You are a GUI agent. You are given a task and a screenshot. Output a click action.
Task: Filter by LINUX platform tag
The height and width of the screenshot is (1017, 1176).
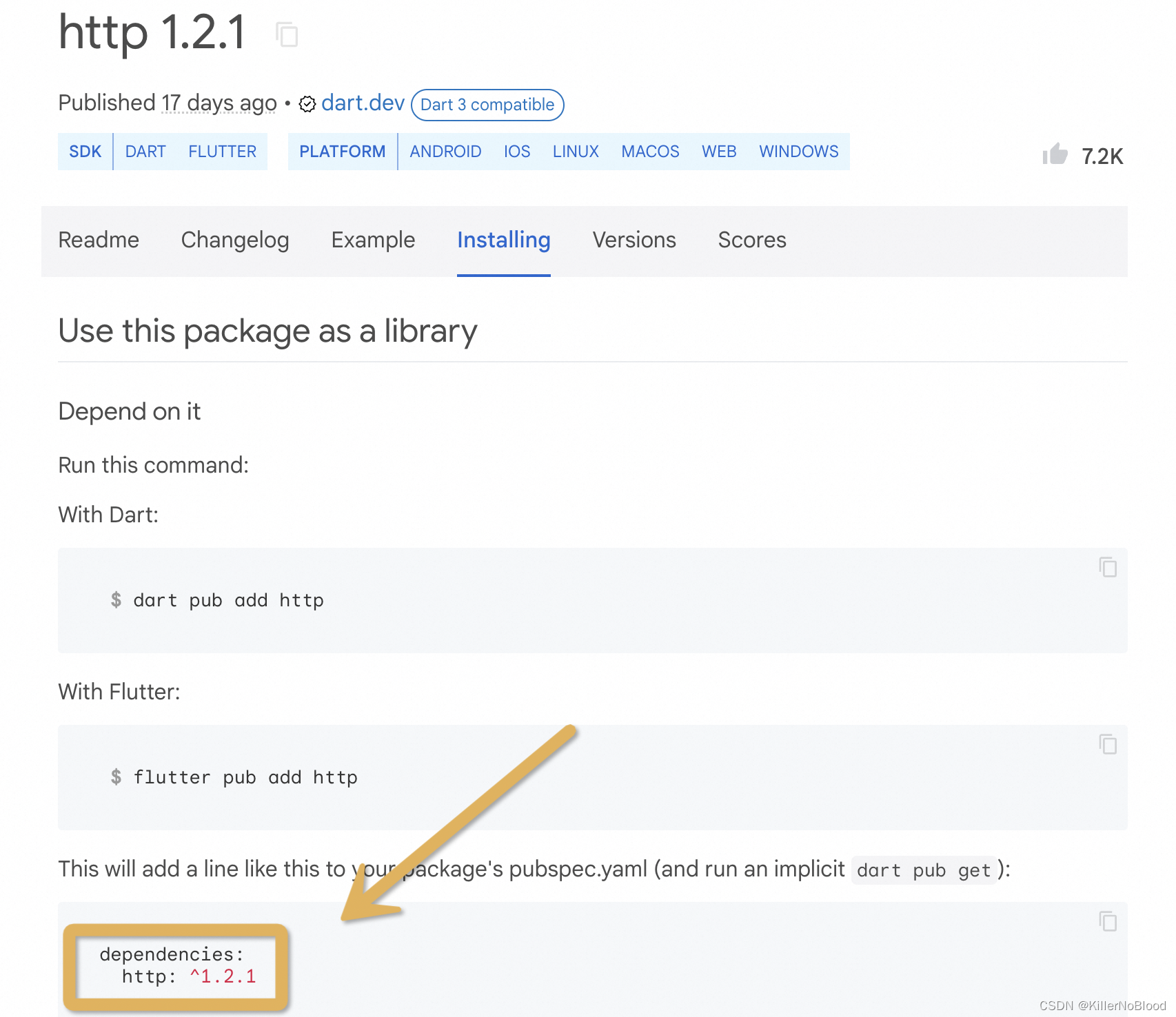coord(576,152)
